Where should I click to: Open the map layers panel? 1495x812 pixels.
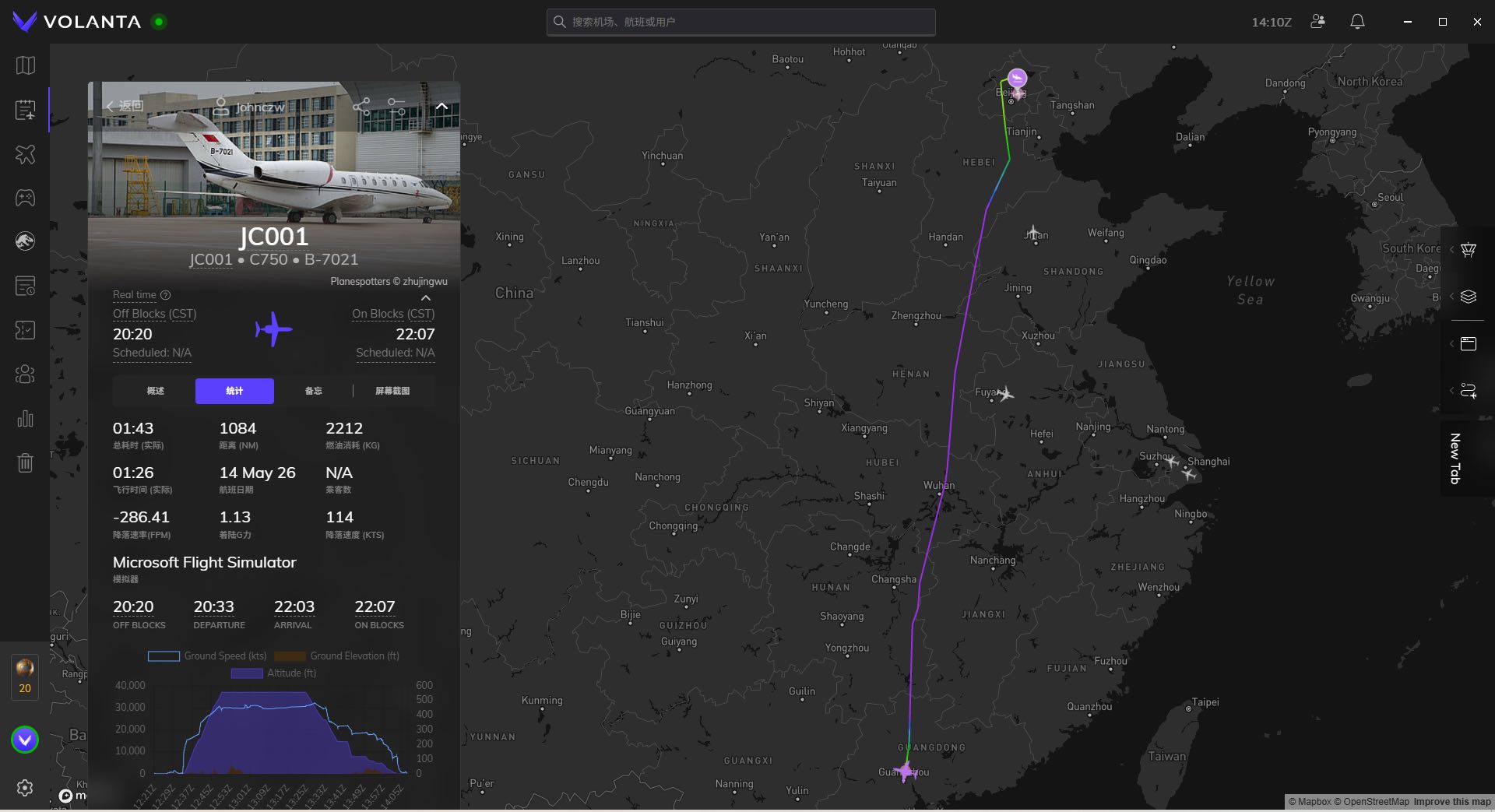[x=1468, y=297]
